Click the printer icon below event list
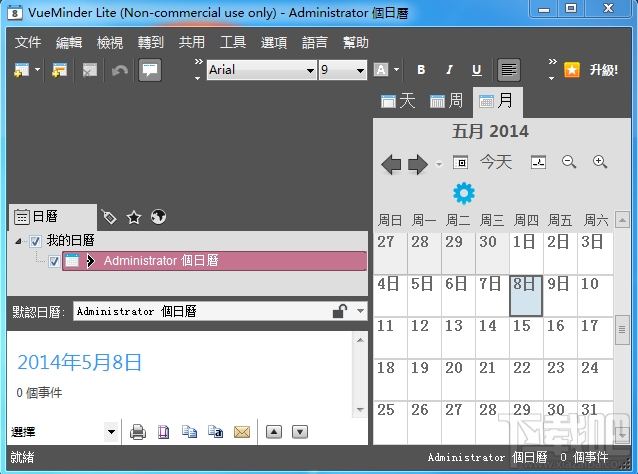Image resolution: width=638 pixels, height=474 pixels. tap(138, 432)
